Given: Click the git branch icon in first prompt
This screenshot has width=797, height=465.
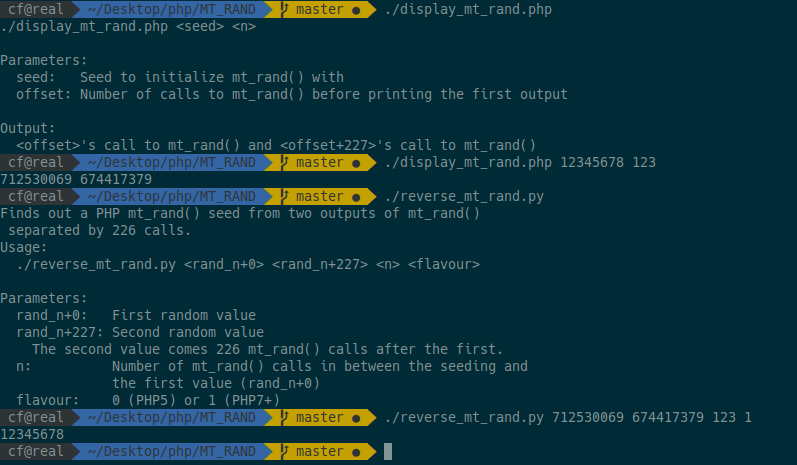Looking at the screenshot, I should pyautogui.click(x=285, y=9).
